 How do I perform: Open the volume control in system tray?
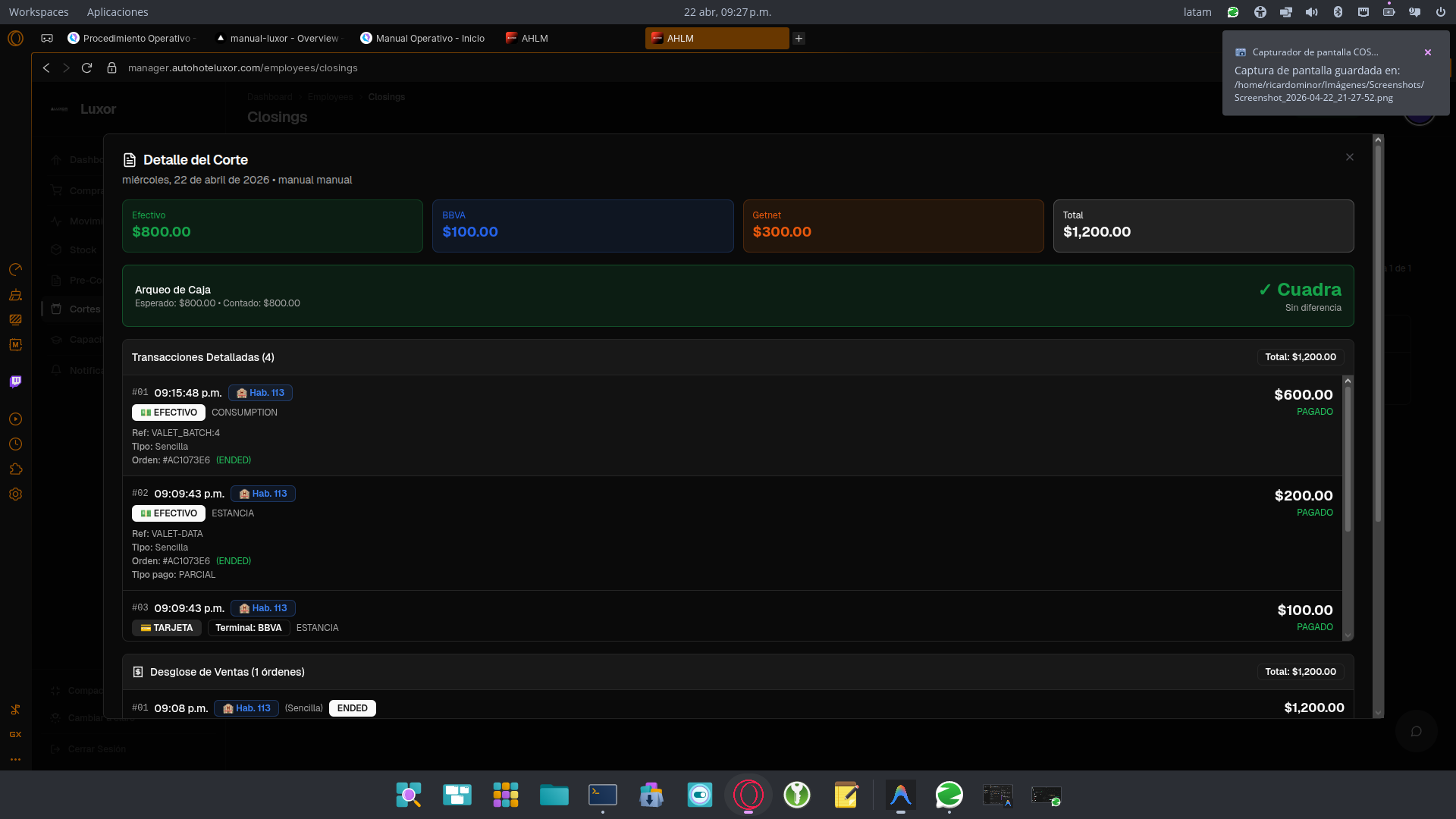tap(1311, 12)
